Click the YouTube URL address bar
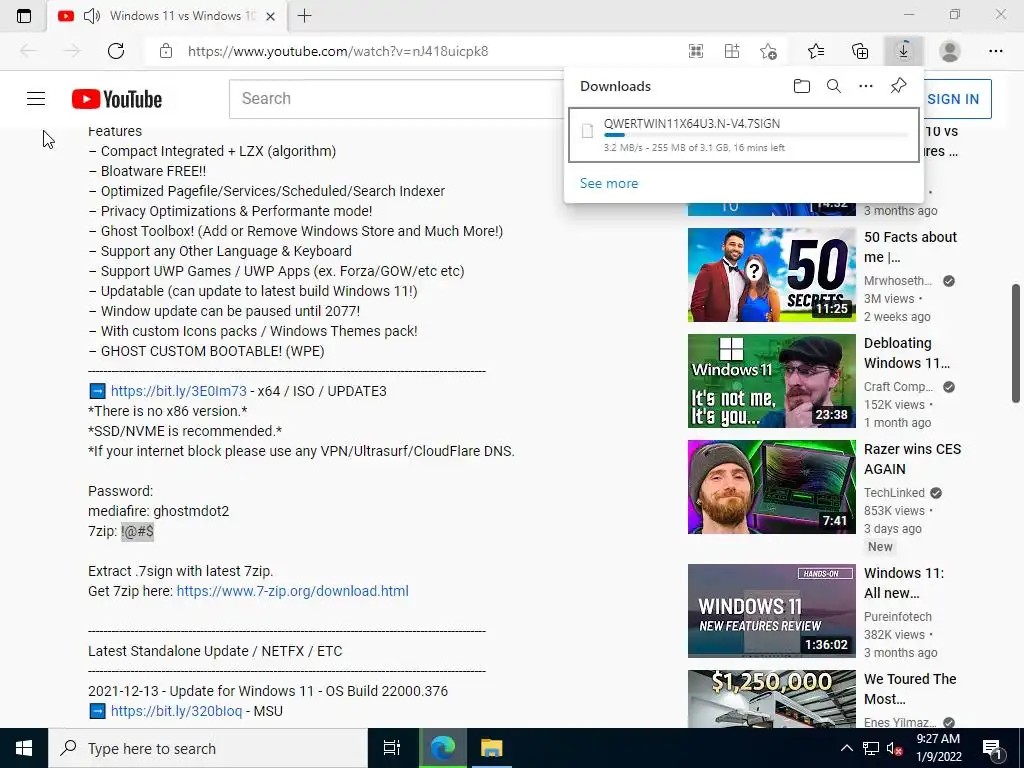This screenshot has height=768, width=1024. pos(338,51)
